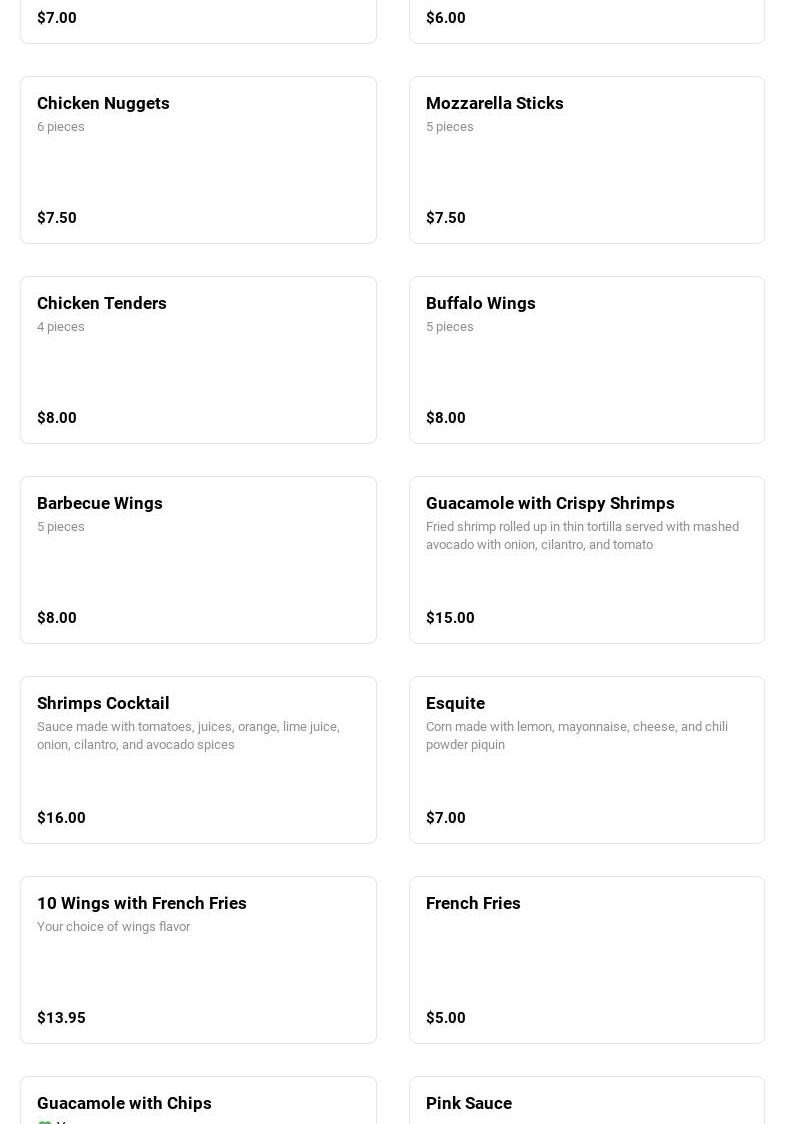Open the Buffalo Wings item

click(x=586, y=360)
